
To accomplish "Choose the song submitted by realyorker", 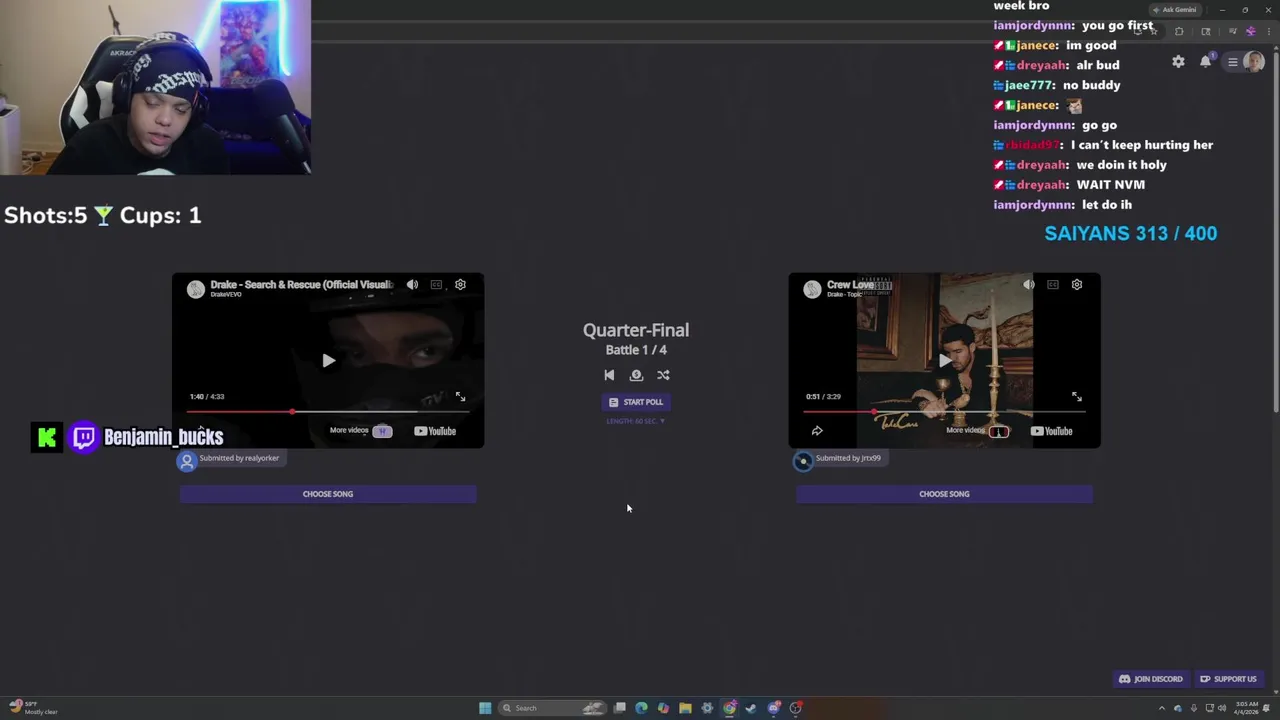I will [328, 494].
